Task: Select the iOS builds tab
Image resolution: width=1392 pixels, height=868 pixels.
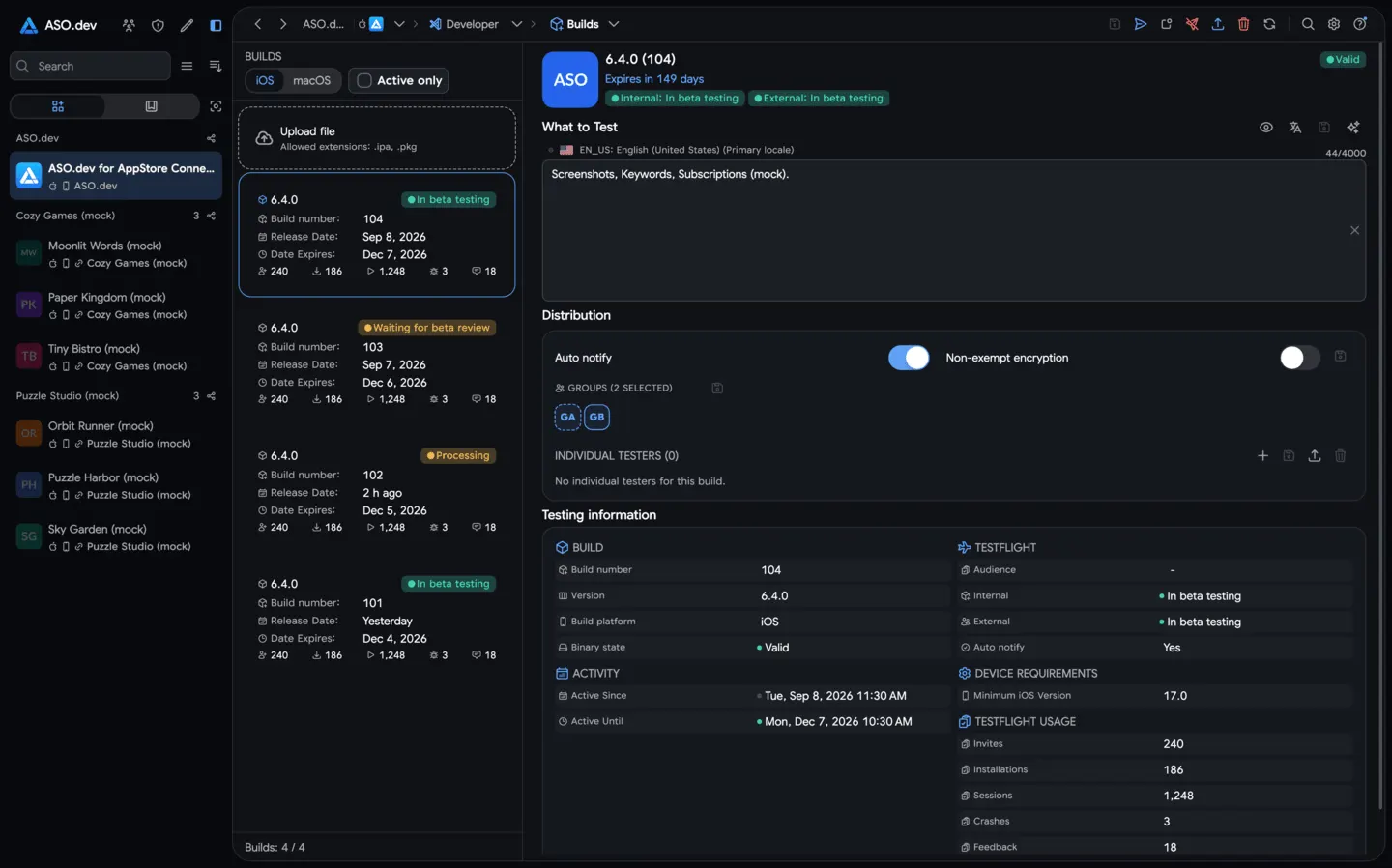Action: [265, 80]
